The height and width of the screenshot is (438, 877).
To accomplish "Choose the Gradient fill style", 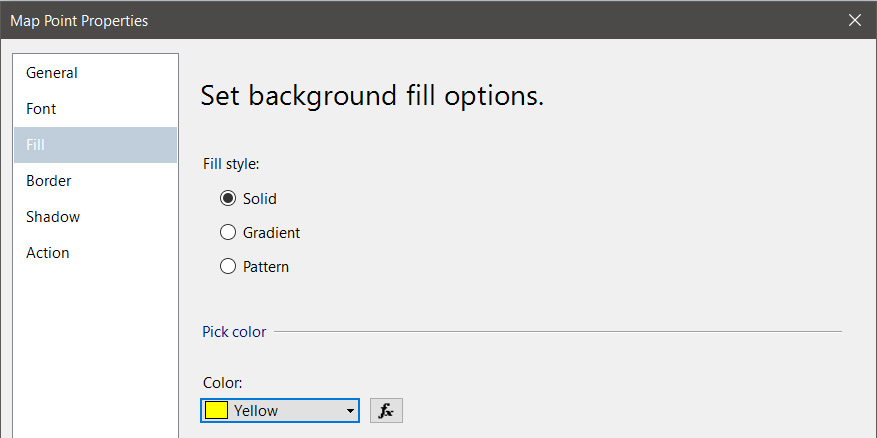I will [x=228, y=233].
